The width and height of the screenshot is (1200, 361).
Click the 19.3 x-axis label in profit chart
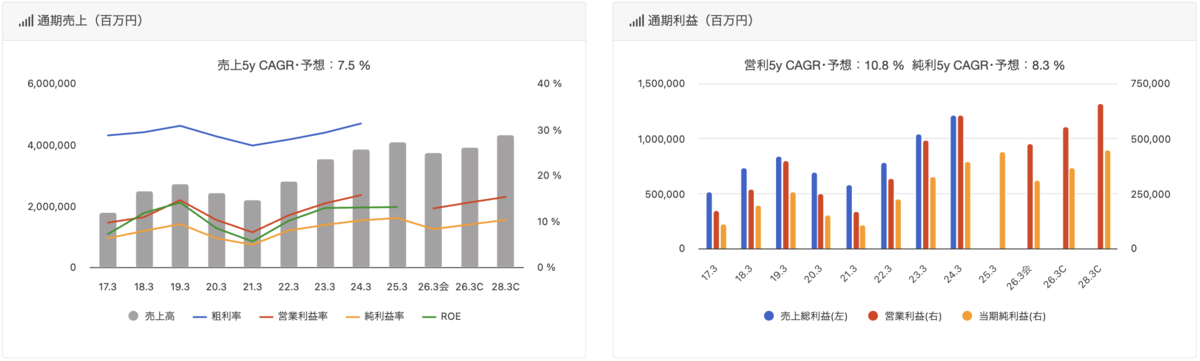pos(779,273)
